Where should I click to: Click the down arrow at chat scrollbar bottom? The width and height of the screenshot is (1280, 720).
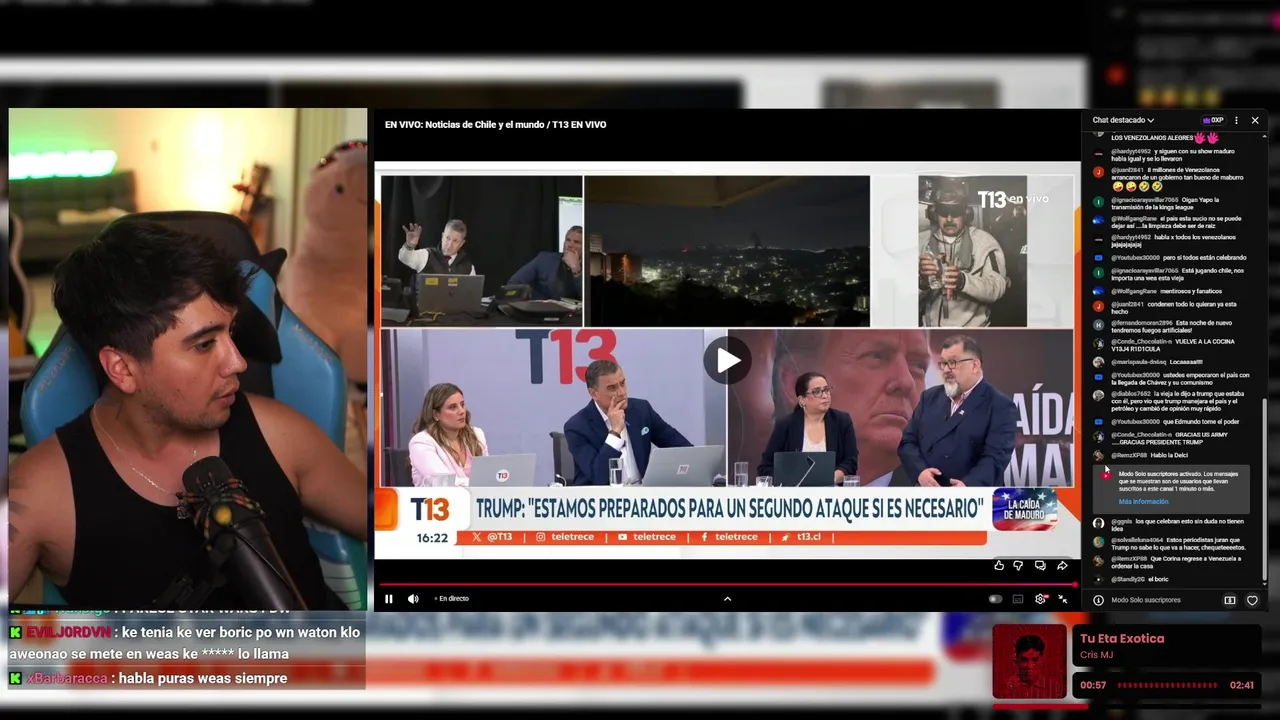(1265, 584)
